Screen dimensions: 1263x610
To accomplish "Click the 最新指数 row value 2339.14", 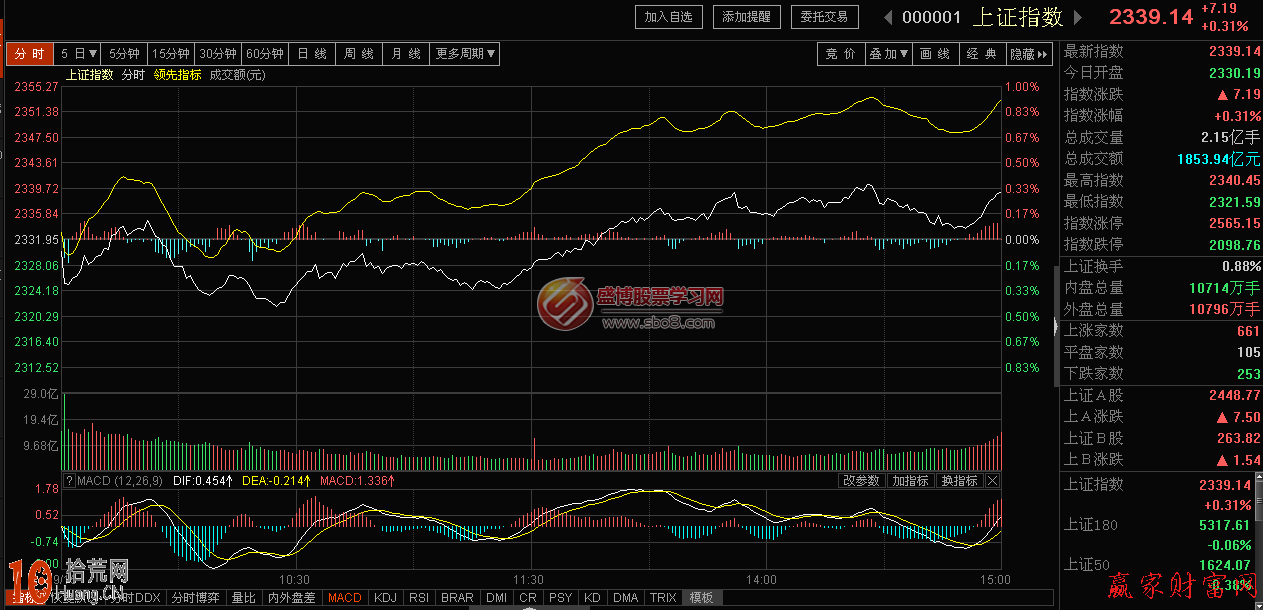I will point(1235,52).
